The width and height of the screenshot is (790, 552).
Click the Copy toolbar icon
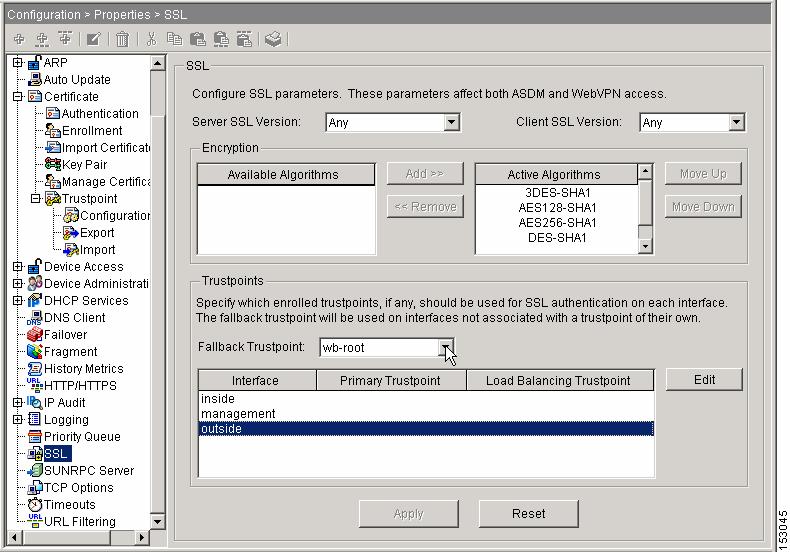pos(174,39)
